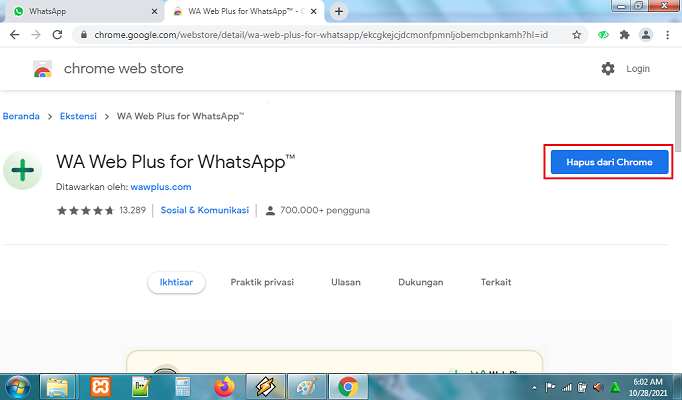Click the page vertical scrollbar
Viewport: 682px width, 400px height.
(678, 121)
